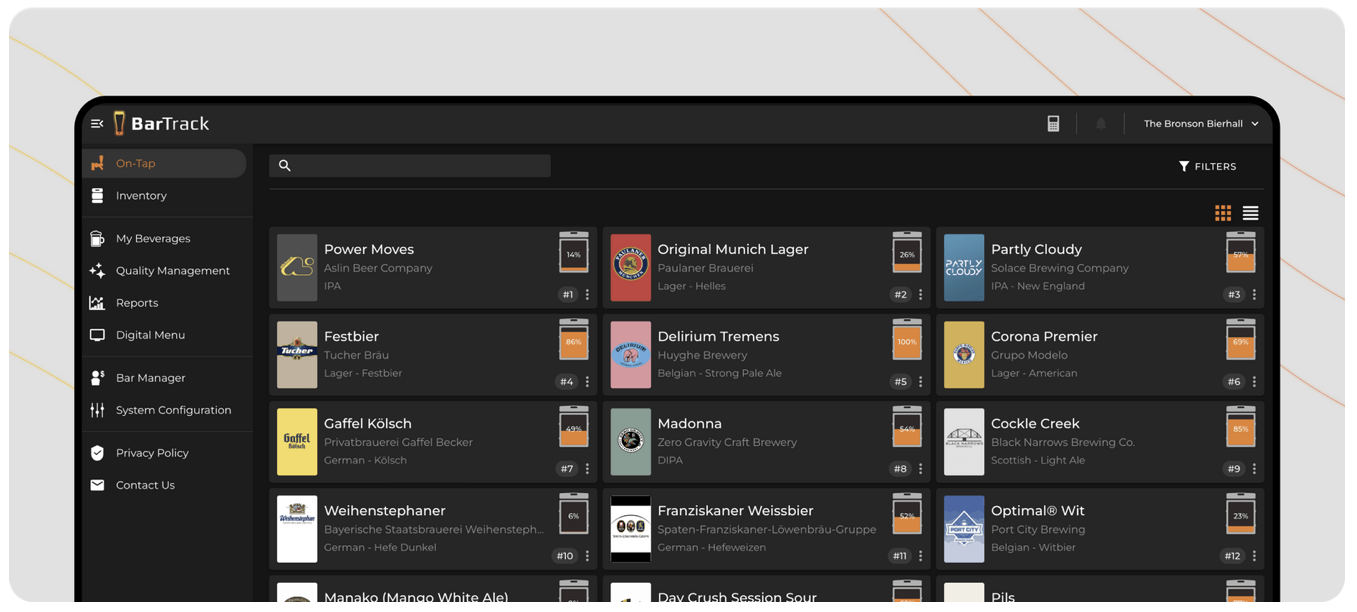1357x612 pixels.
Task: Click the Digital Menu monitor icon
Action: click(97, 335)
